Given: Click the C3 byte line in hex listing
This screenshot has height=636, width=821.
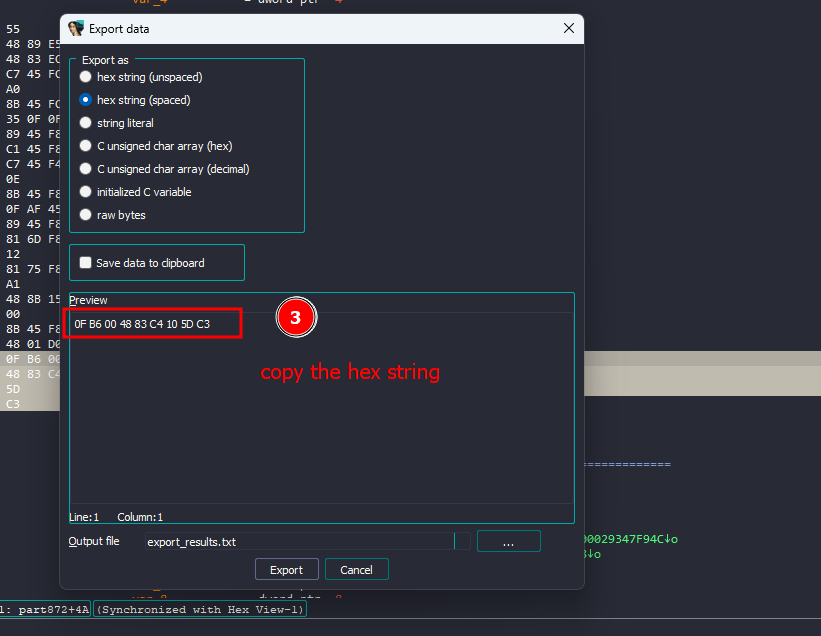Looking at the screenshot, I should (x=12, y=404).
